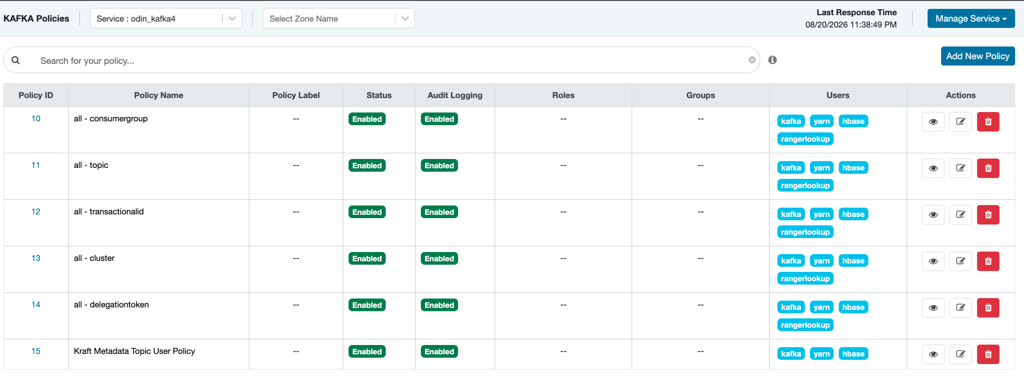Edit policy all - delegationtoken
This screenshot has height=389, width=1024.
coord(960,307)
